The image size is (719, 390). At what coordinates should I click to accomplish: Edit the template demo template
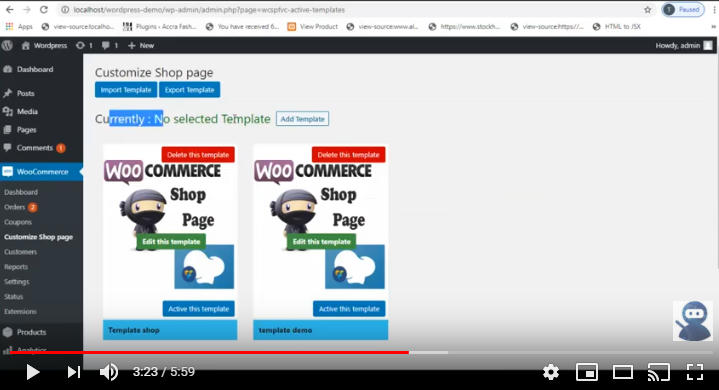click(321, 242)
